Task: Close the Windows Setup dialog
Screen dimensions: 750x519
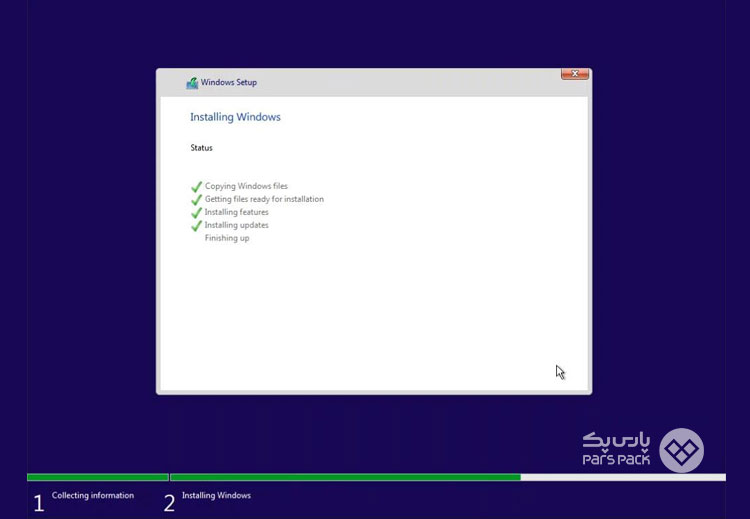Action: [x=574, y=74]
